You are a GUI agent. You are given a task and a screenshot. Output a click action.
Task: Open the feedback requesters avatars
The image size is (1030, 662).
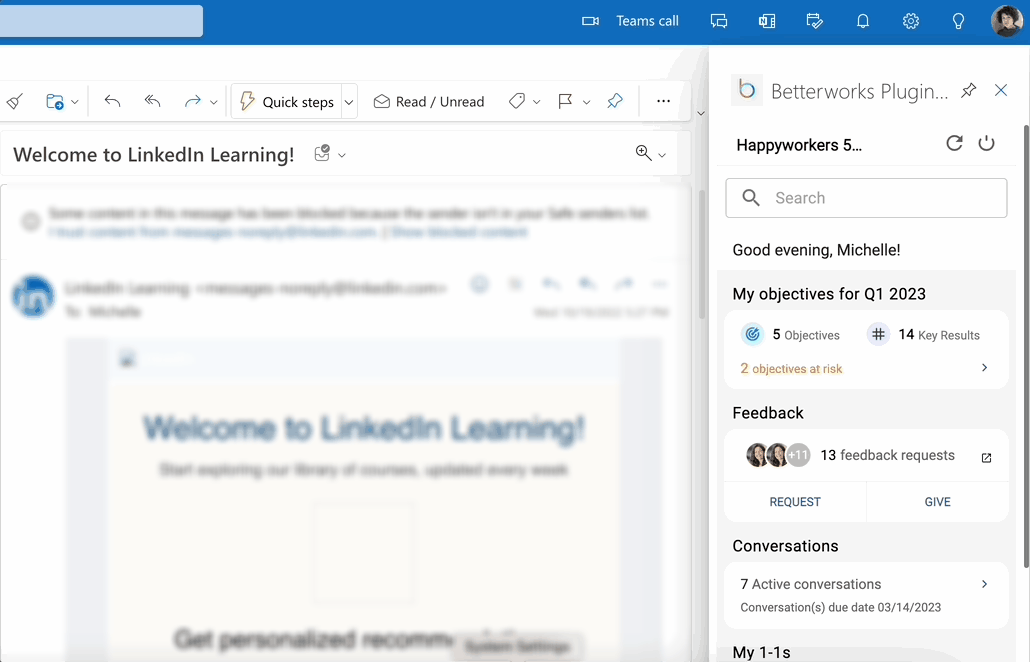click(778, 454)
